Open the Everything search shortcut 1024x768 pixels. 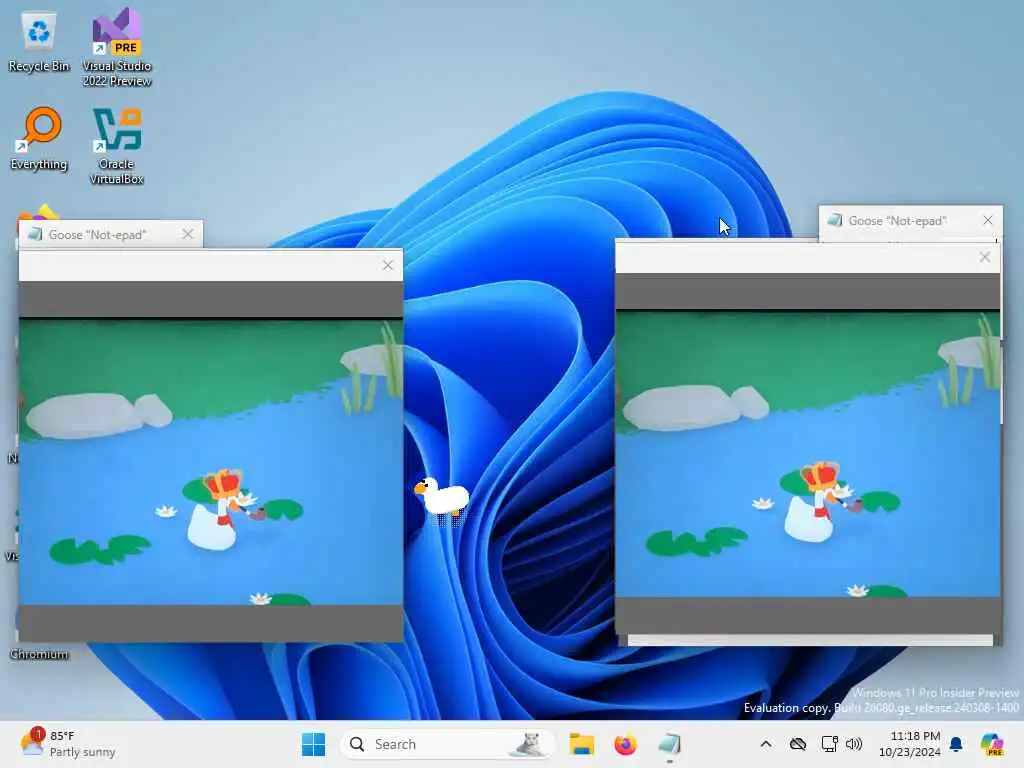point(39,138)
